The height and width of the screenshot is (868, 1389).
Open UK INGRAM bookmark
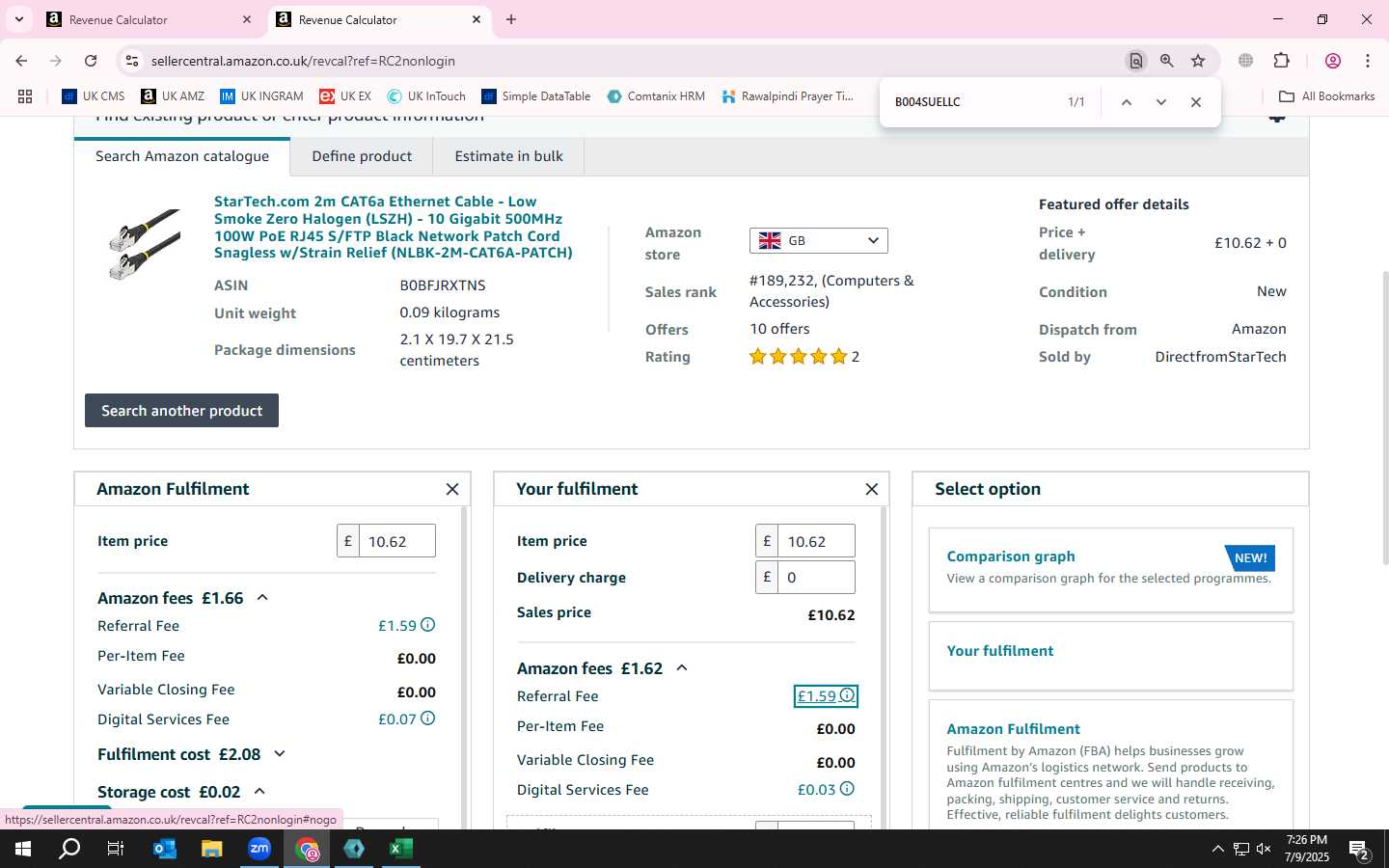pos(261,96)
